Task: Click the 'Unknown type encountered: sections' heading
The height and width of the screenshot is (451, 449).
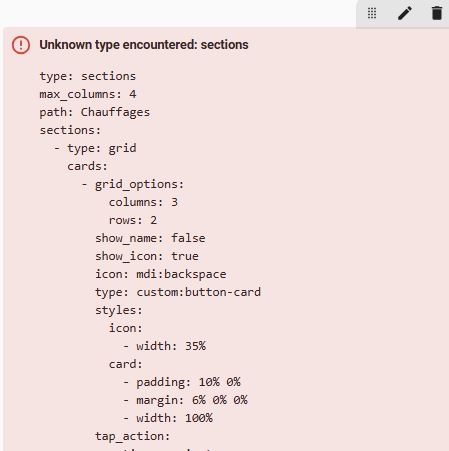Action: 144,45
